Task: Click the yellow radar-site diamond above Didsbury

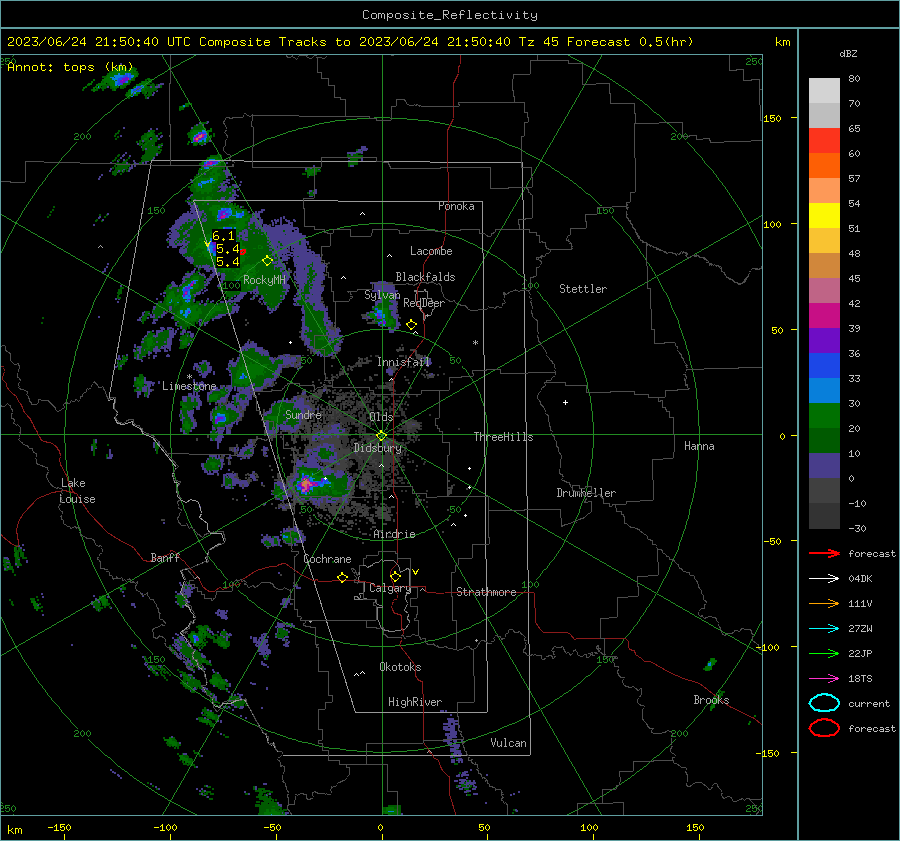Action: [381, 436]
